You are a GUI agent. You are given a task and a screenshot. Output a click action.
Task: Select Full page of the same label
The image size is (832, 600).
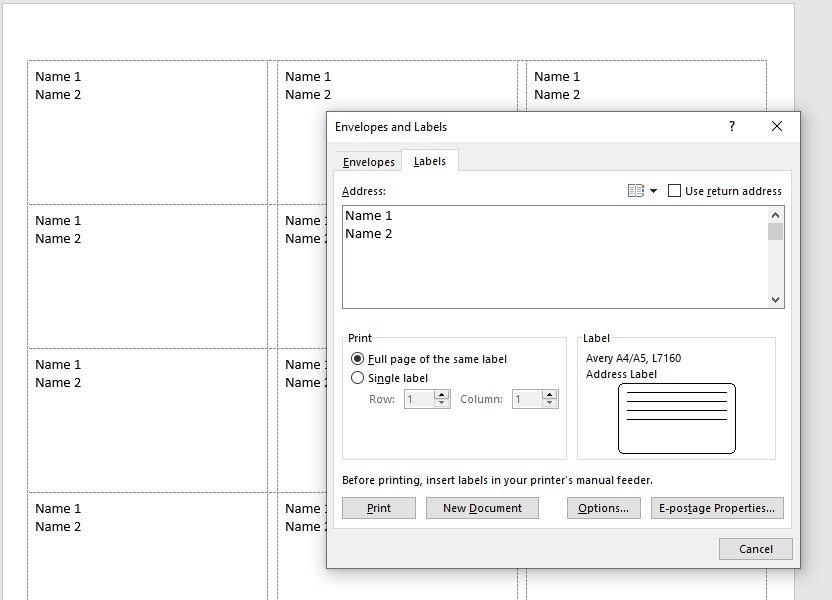click(x=358, y=359)
